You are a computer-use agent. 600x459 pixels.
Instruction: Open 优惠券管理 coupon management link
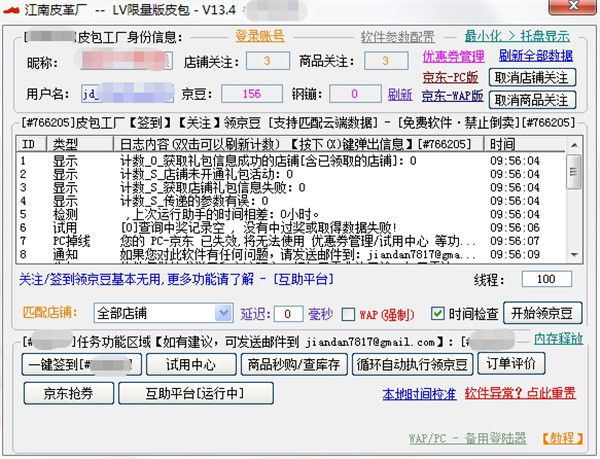(453, 57)
